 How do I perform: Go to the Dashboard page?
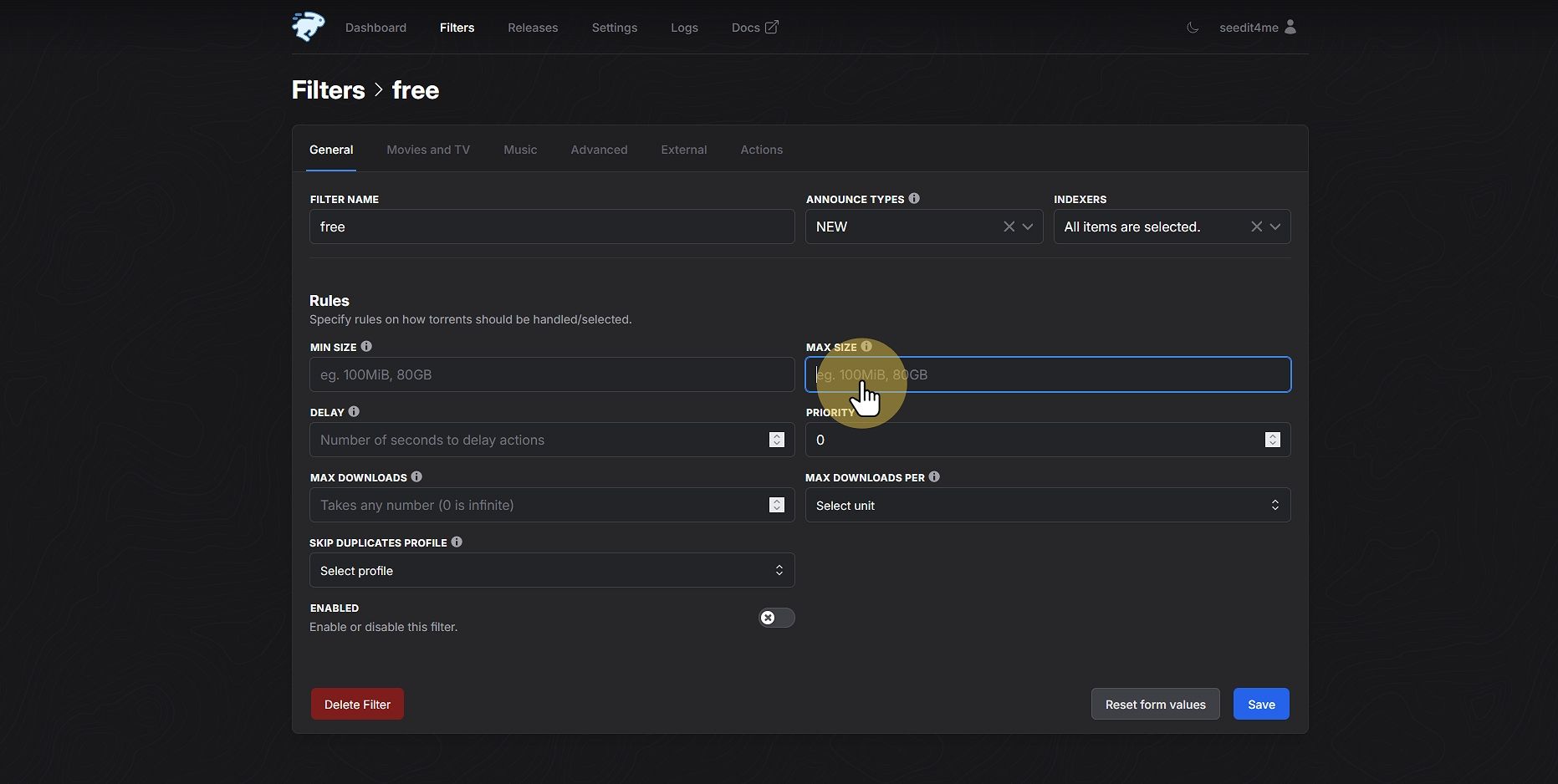click(375, 28)
